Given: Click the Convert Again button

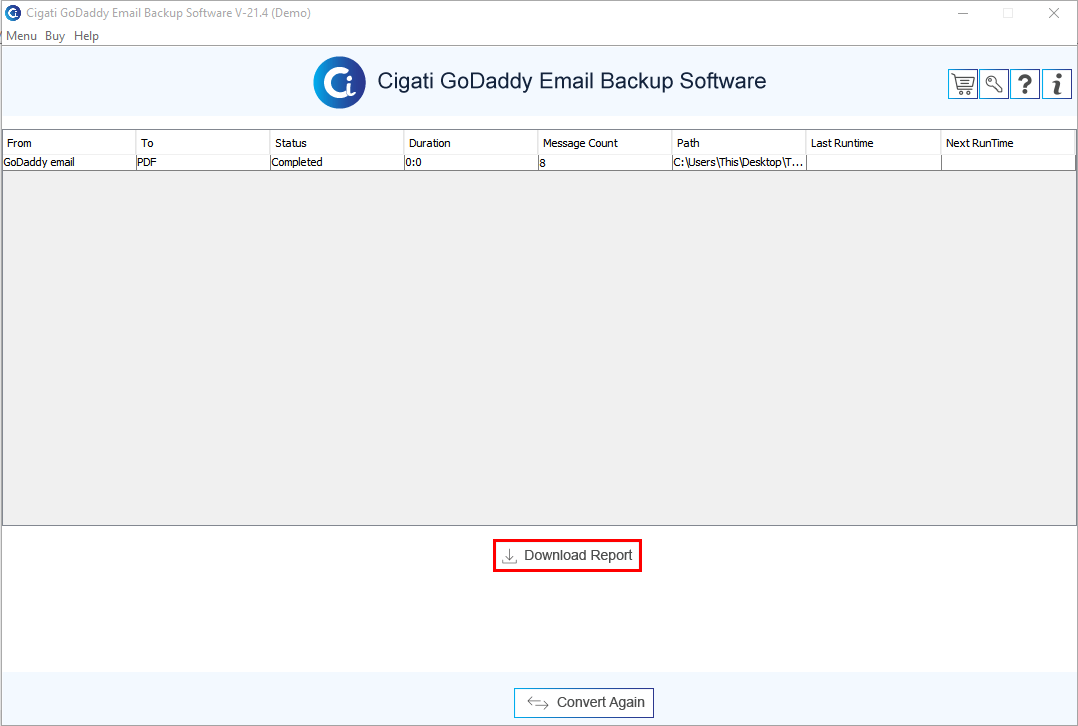Looking at the screenshot, I should pyautogui.click(x=584, y=703).
